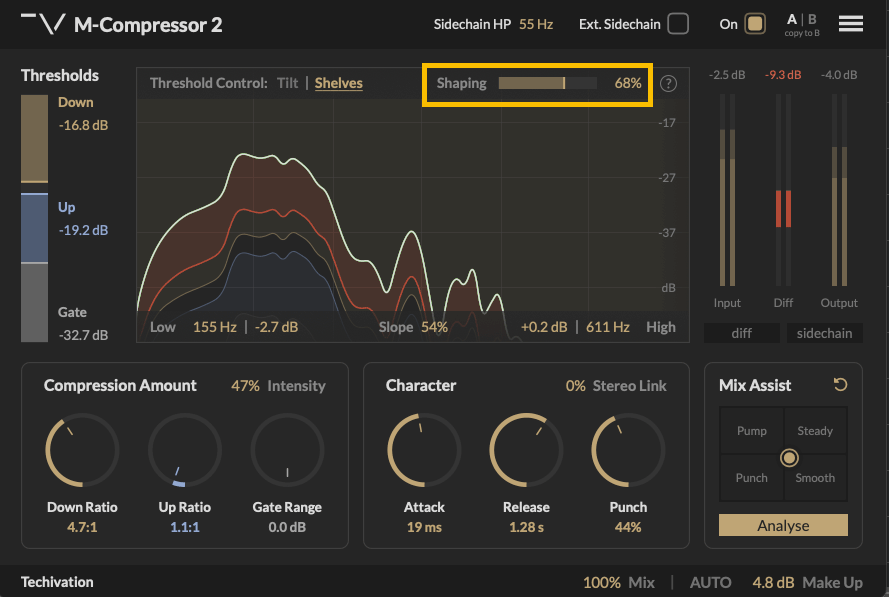Viewport: 889px width, 597px height.
Task: Click the Techivation logo mark
Action: [x=43, y=24]
